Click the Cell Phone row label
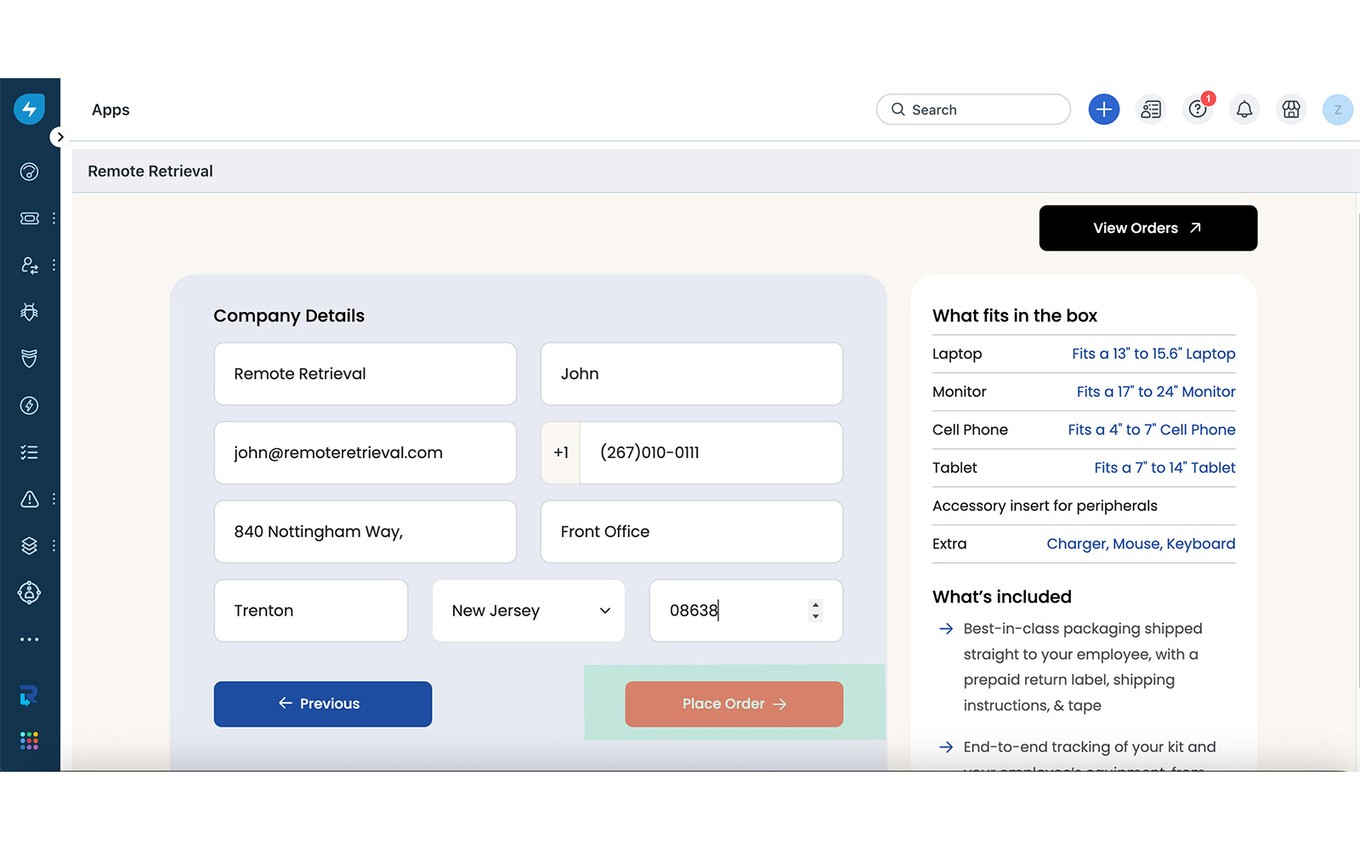Image resolution: width=1360 pixels, height=850 pixels. pyautogui.click(x=970, y=430)
